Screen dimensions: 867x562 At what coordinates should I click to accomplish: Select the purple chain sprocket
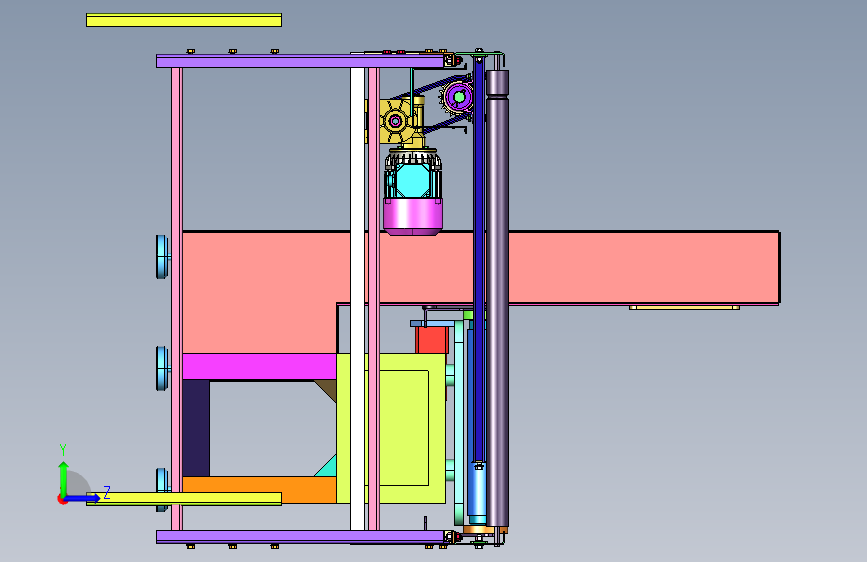pos(459,97)
